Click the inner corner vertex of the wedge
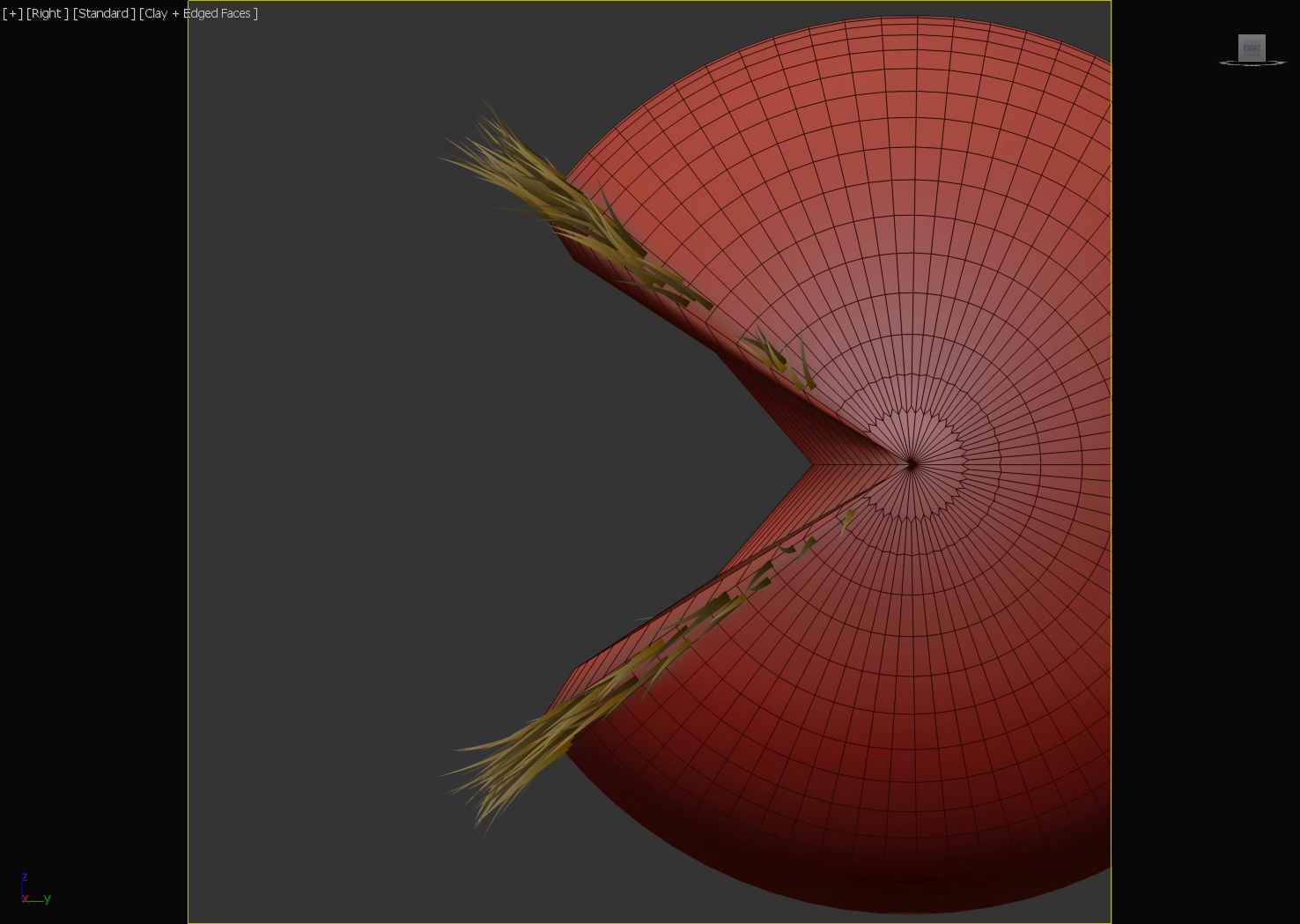Viewport: 1300px width, 924px height. point(811,463)
